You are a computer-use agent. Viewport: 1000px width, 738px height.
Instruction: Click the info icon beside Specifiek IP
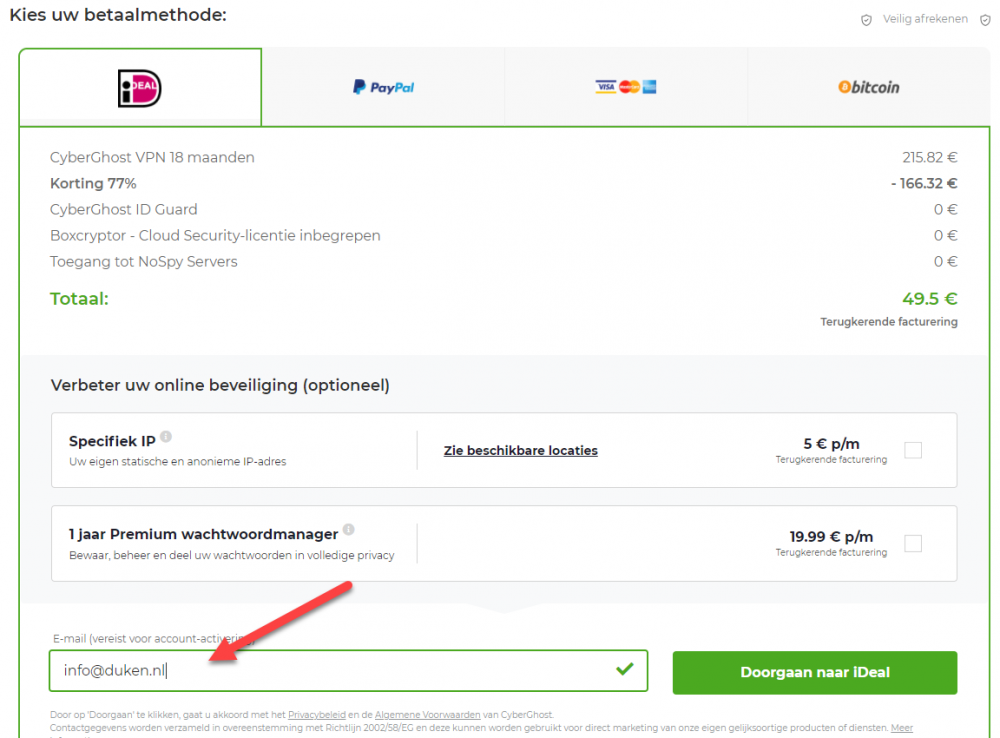click(x=166, y=437)
